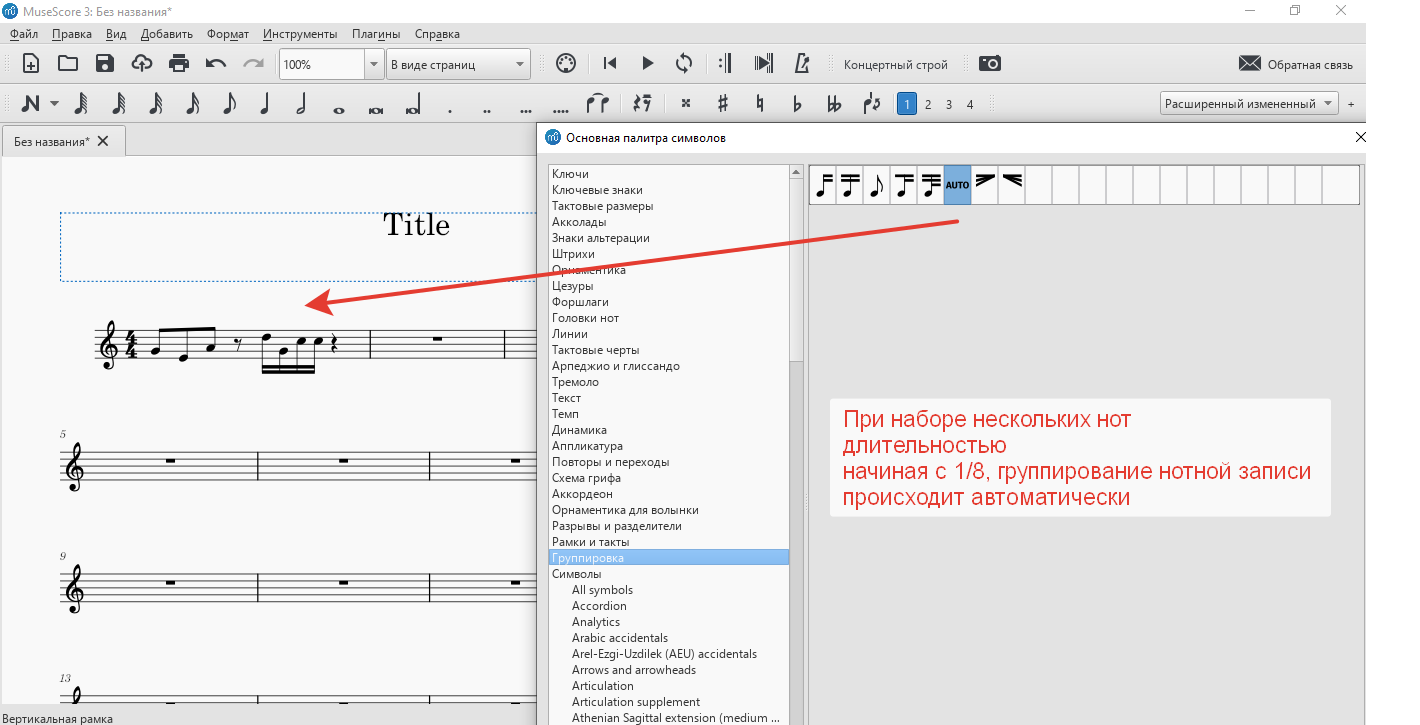Take a snapshot with the camera icon
The width and height of the screenshot is (1420, 725).
(989, 64)
